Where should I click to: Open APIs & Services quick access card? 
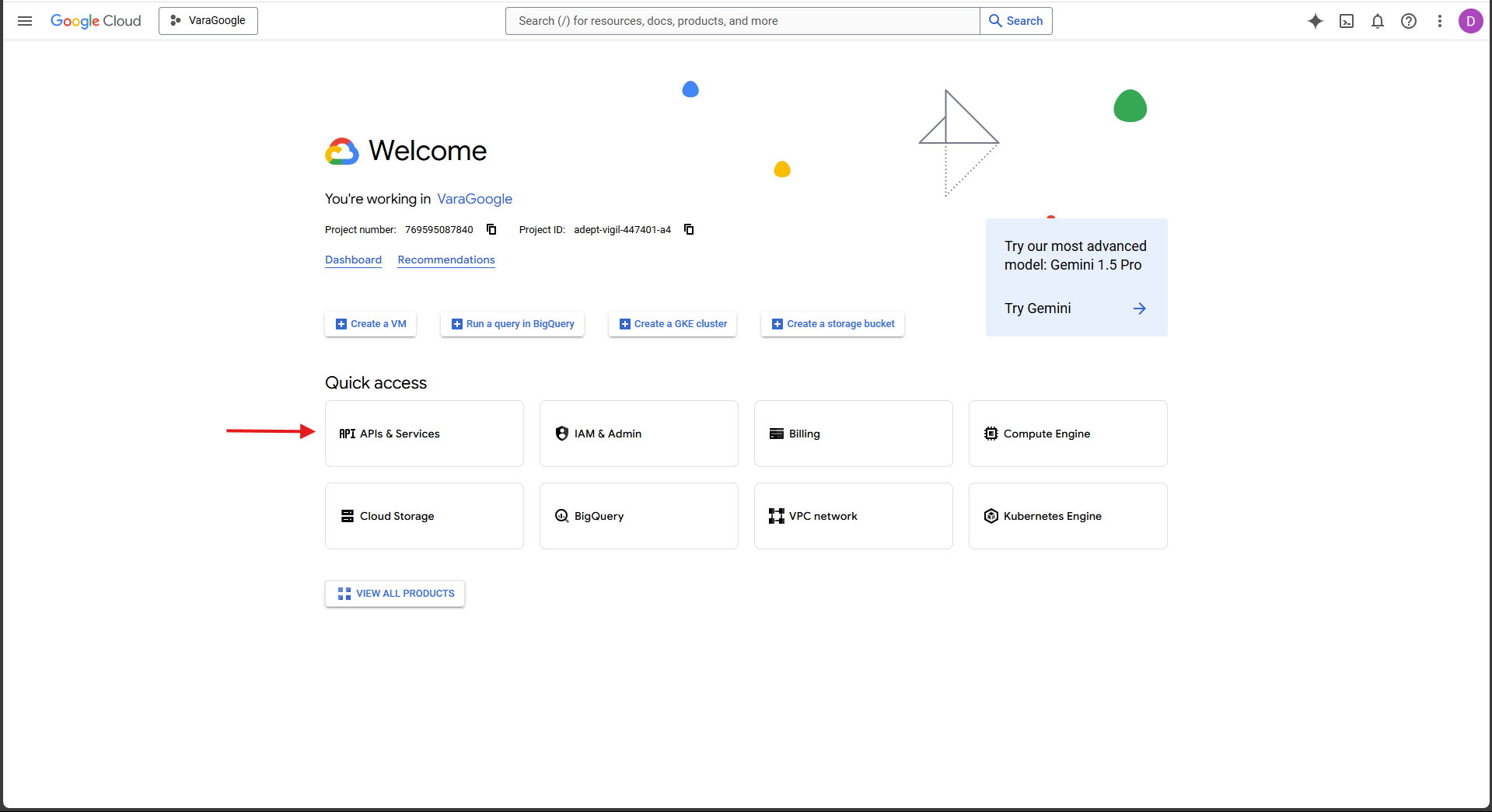click(425, 434)
